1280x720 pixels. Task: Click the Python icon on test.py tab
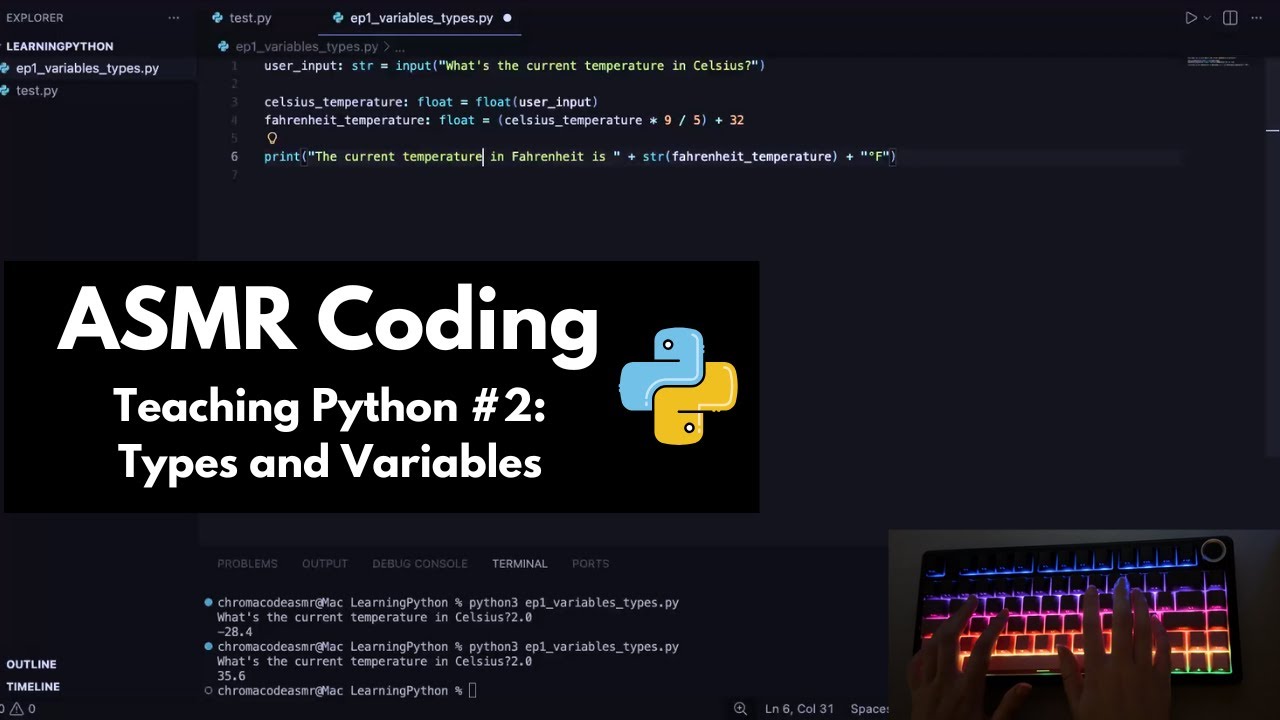218,18
